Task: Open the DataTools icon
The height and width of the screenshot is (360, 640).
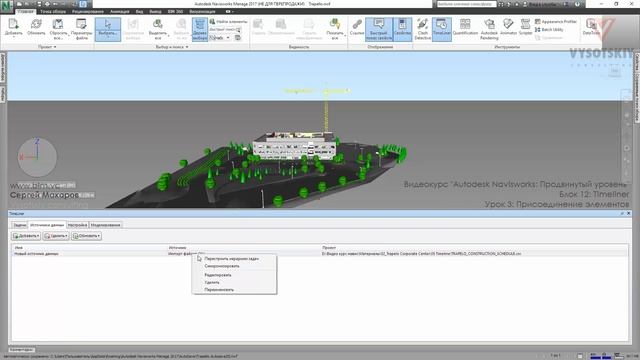Action: (x=591, y=28)
